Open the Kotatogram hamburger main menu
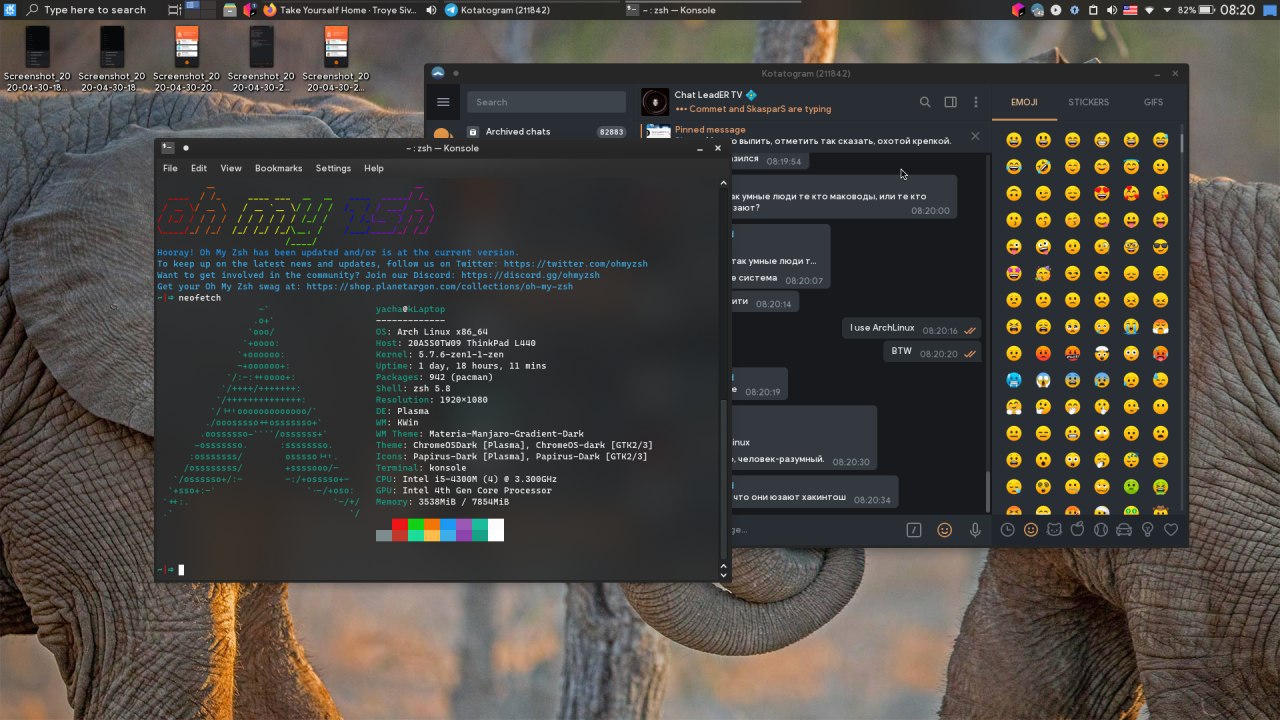1280x720 pixels. (443, 102)
